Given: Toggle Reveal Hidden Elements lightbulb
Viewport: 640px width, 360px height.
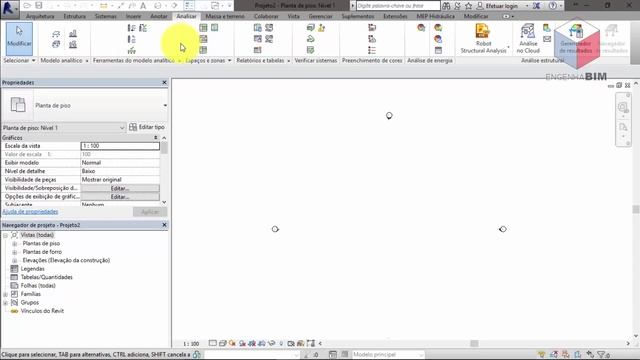Looking at the screenshot, I should 281,343.
